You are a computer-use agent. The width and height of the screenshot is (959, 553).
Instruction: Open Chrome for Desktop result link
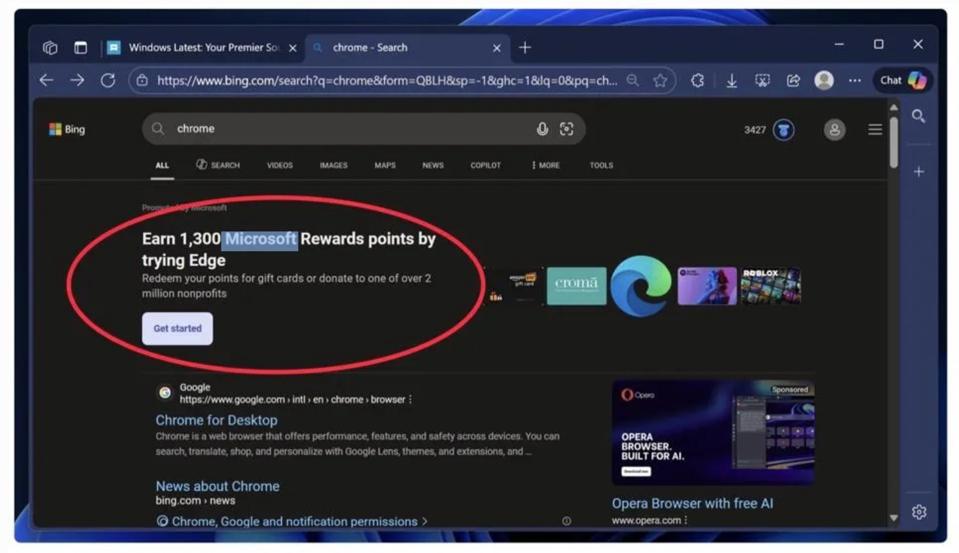click(x=217, y=420)
